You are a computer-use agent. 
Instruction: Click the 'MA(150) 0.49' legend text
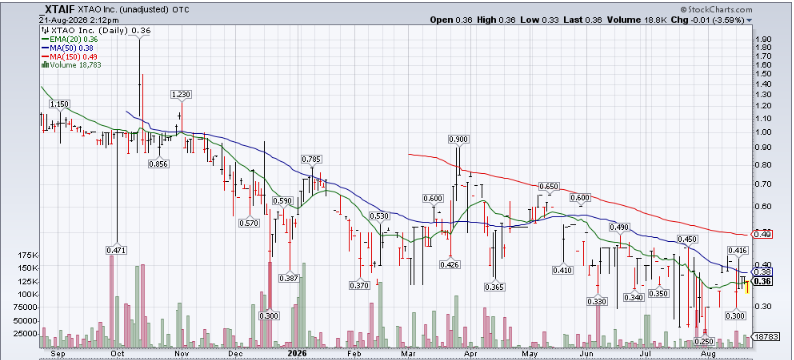[x=73, y=56]
